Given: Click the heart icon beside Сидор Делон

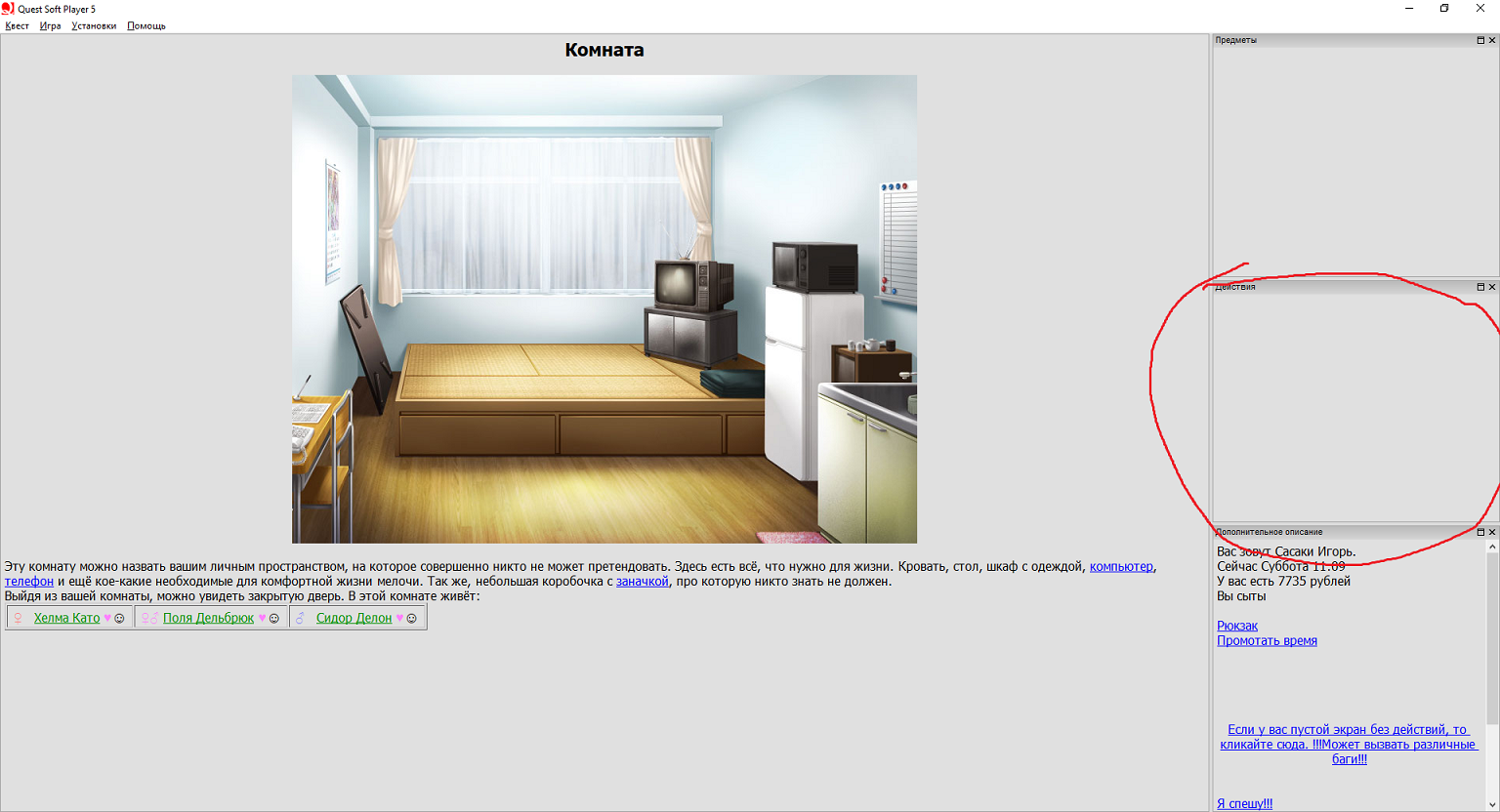Looking at the screenshot, I should (399, 618).
